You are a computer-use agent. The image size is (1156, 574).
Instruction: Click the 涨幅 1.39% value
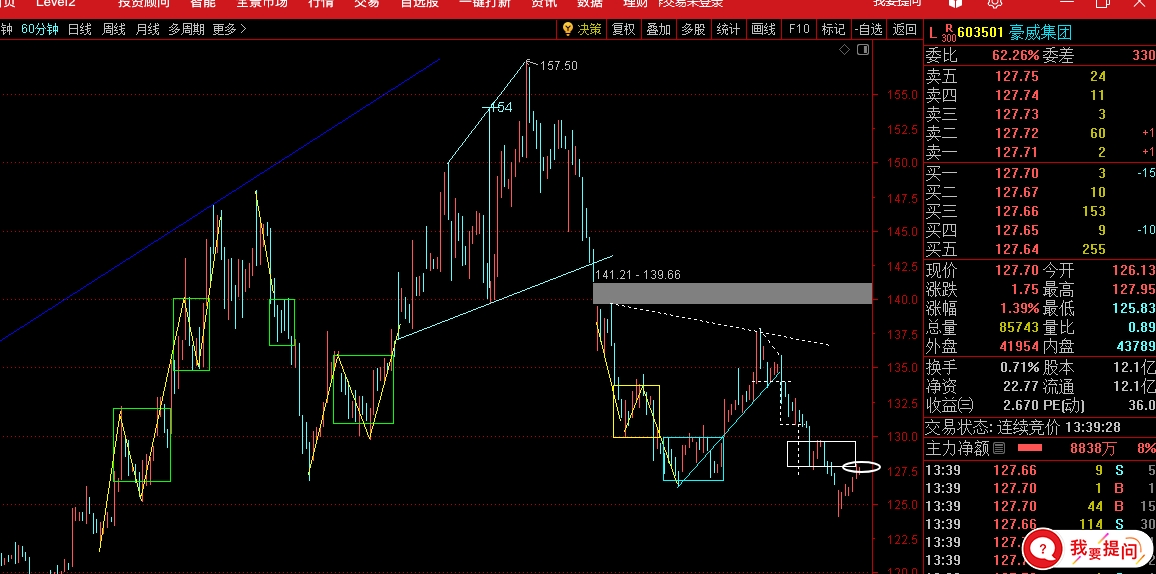[x=1020, y=309]
